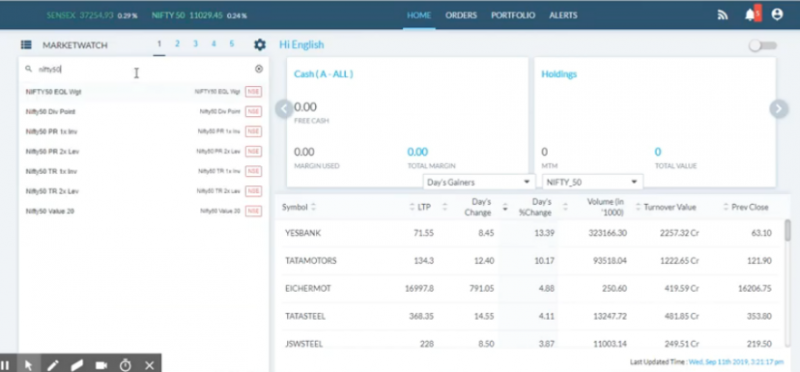Screen dimensions: 800x372
Task: Go to previous dashboard card
Action: click(x=284, y=109)
